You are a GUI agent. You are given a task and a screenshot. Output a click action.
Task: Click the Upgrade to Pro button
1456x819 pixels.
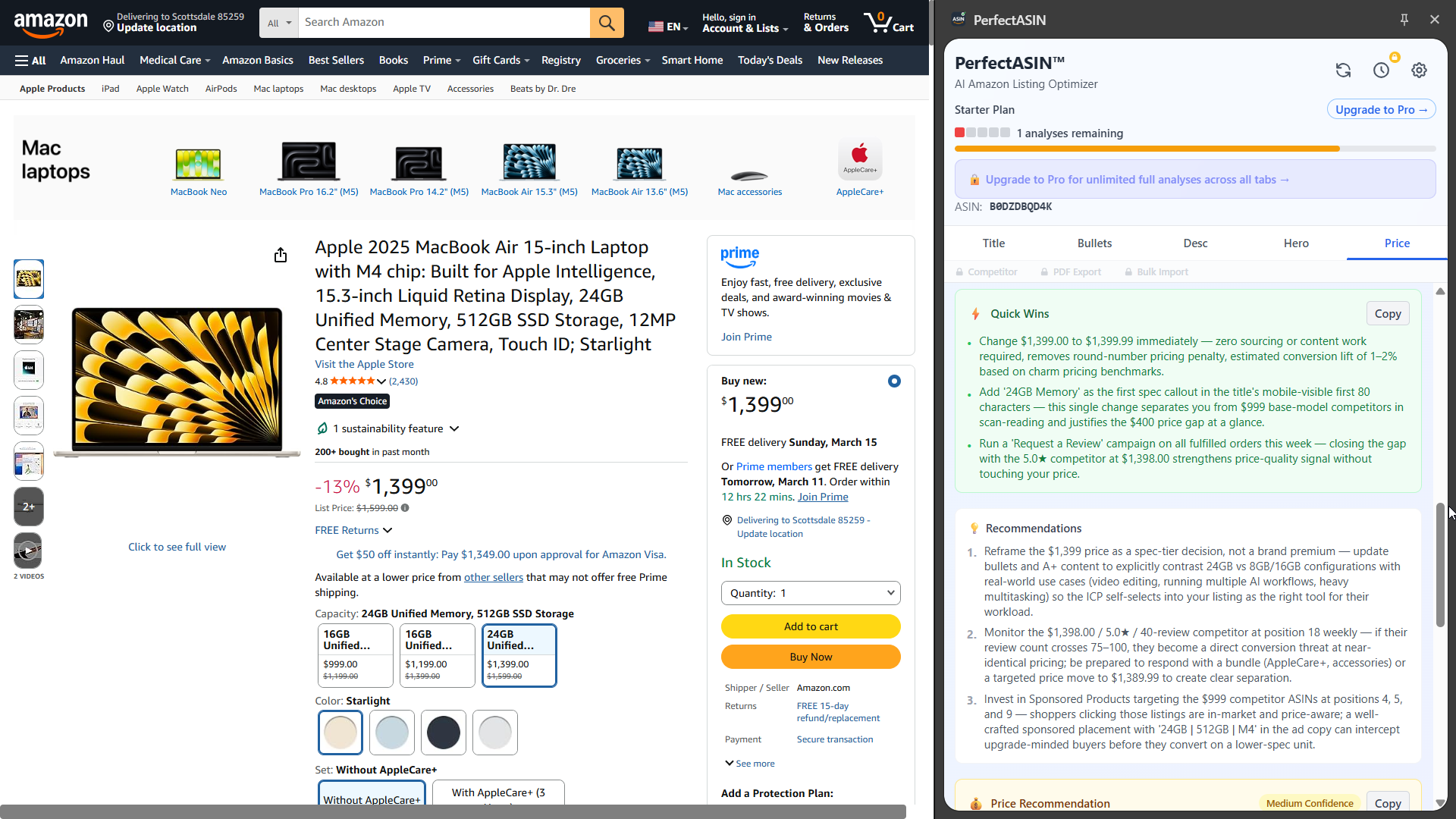point(1380,109)
